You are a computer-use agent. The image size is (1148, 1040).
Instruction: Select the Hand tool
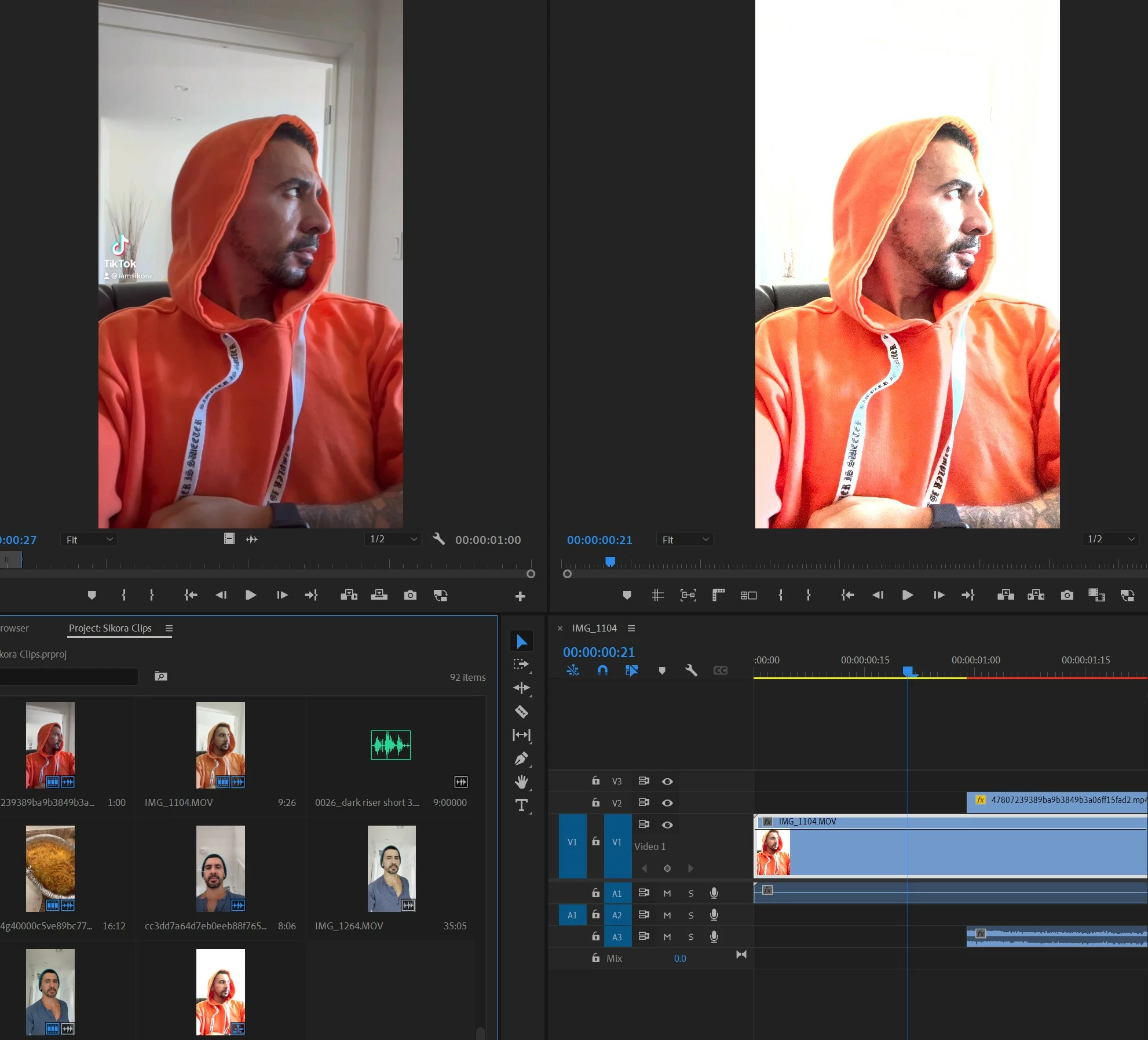(521, 782)
